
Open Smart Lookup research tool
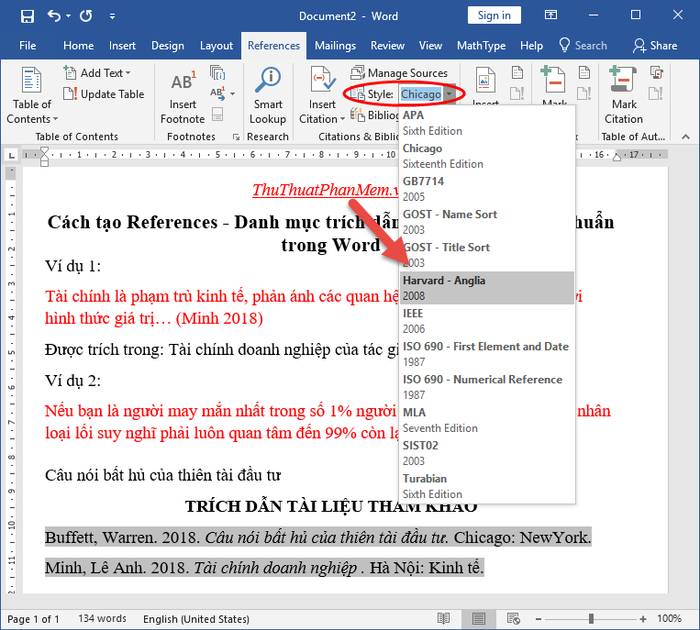268,95
